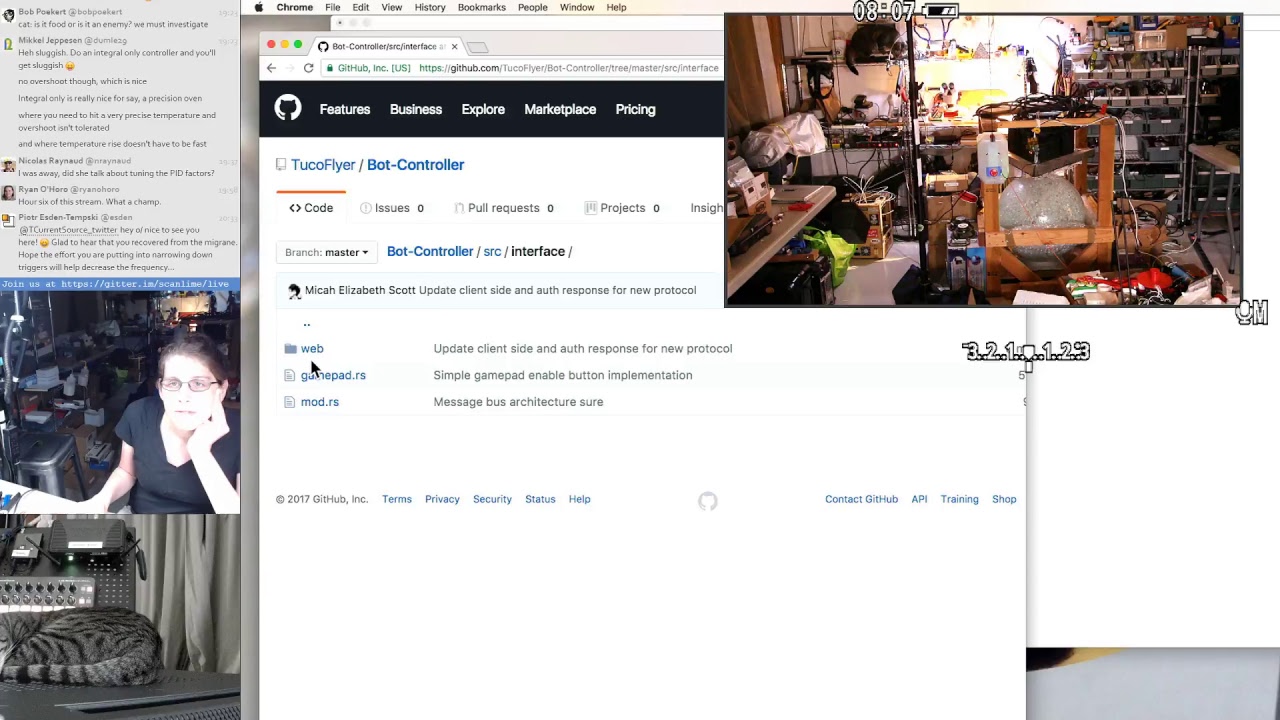Click Marketplace in GitHub header
Image resolution: width=1280 pixels, height=720 pixels.
point(560,109)
